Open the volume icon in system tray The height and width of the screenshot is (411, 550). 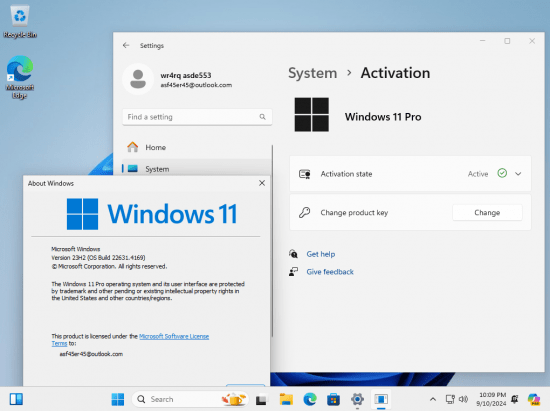tap(463, 399)
